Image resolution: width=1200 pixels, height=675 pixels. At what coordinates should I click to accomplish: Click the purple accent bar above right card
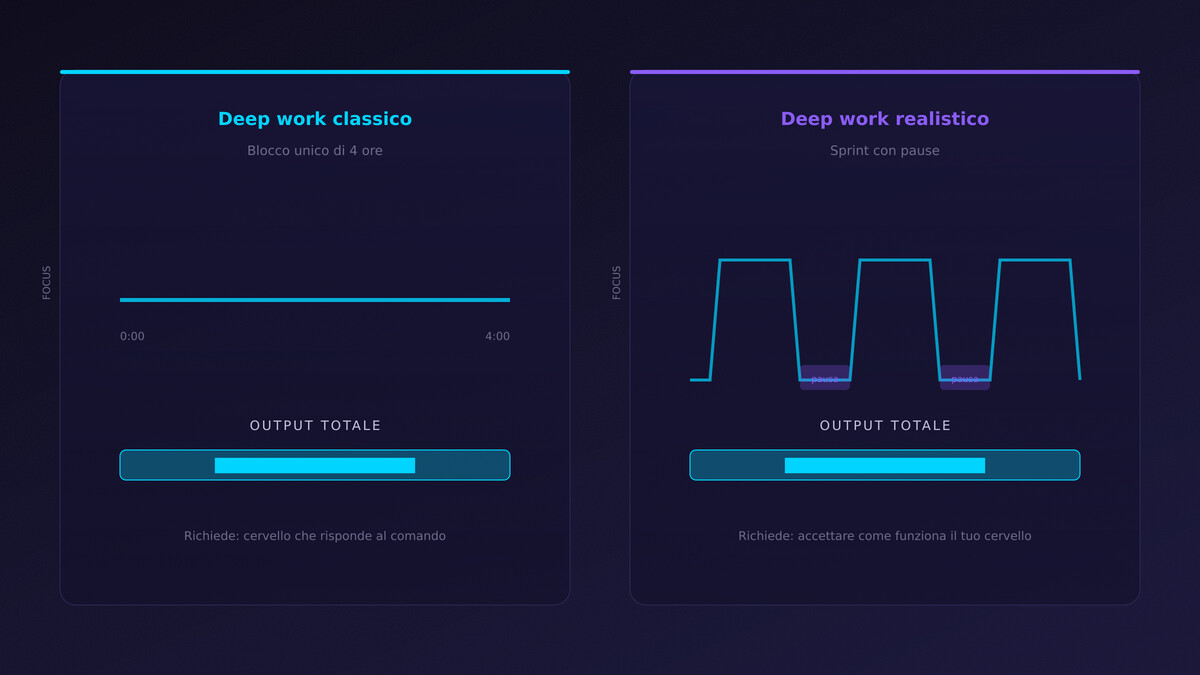885,72
